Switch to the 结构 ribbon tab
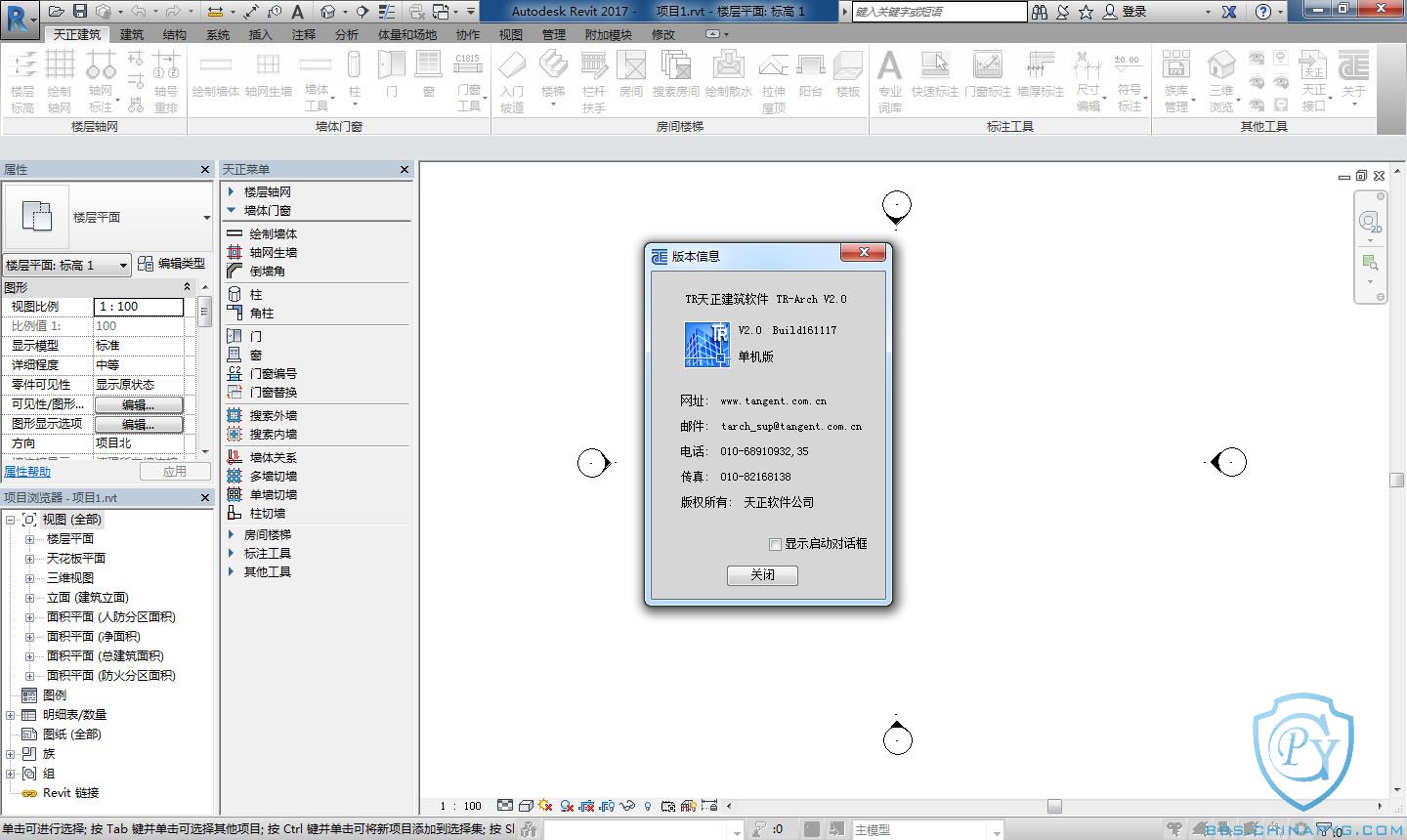This screenshot has height=840, width=1407. 174,34
